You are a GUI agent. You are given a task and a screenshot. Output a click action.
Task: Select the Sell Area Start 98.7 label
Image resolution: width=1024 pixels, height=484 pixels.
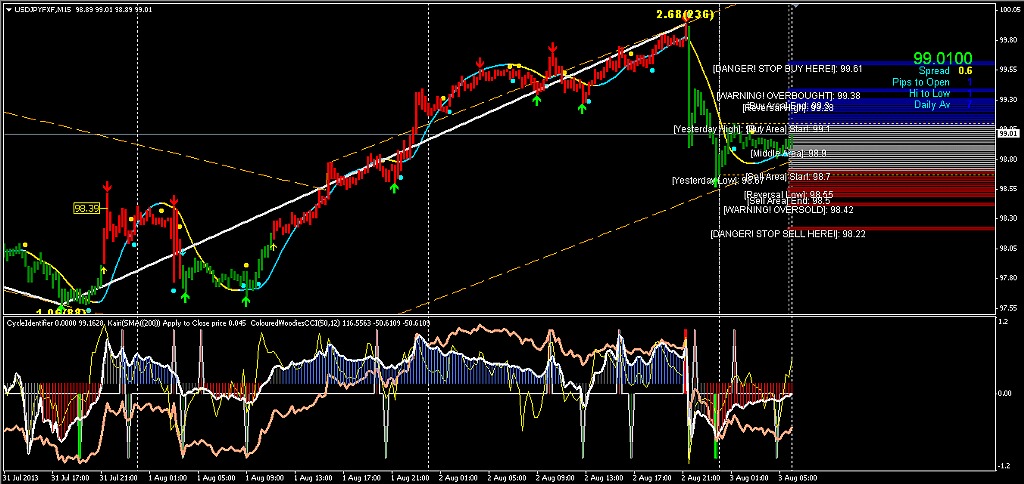[x=788, y=176]
